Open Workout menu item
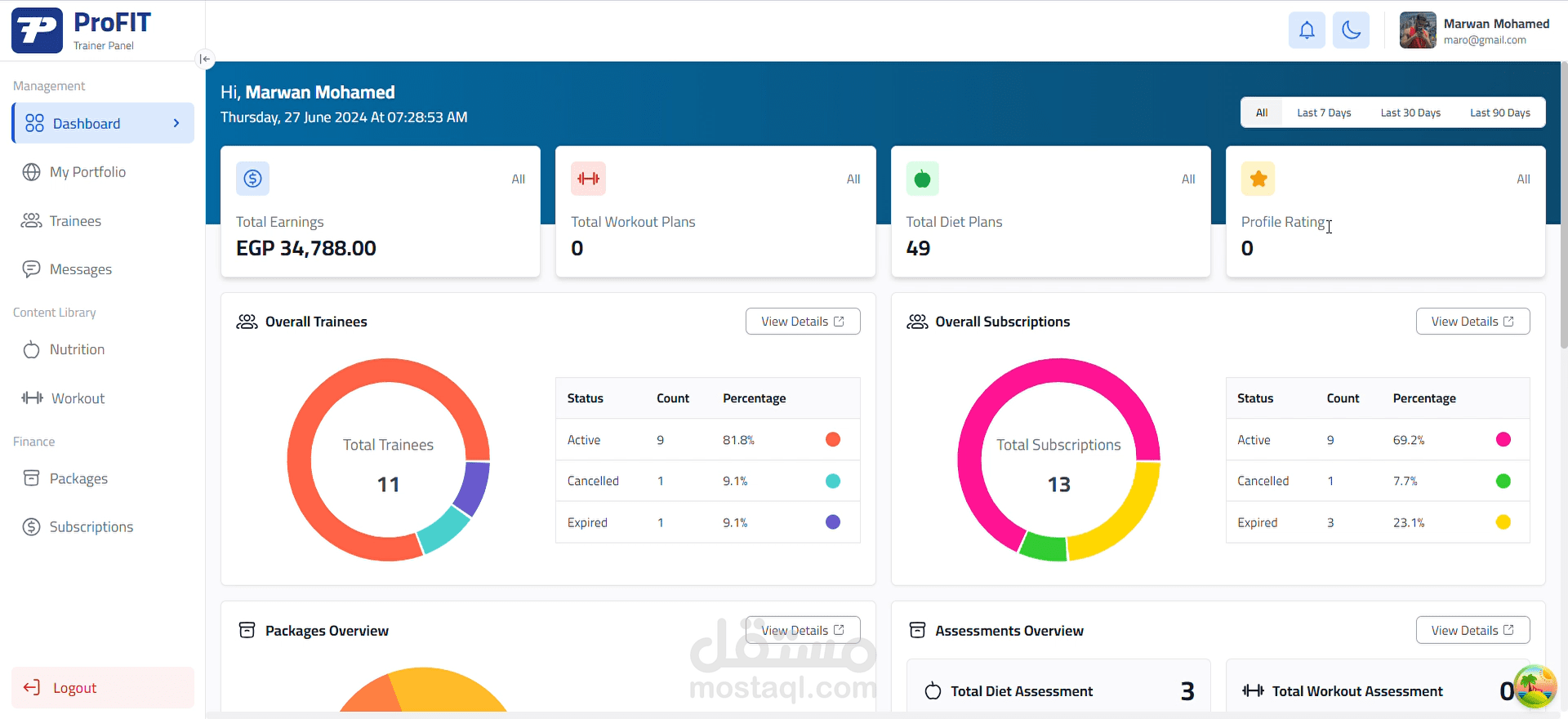Viewport: 1568px width, 719px height. 103,397
